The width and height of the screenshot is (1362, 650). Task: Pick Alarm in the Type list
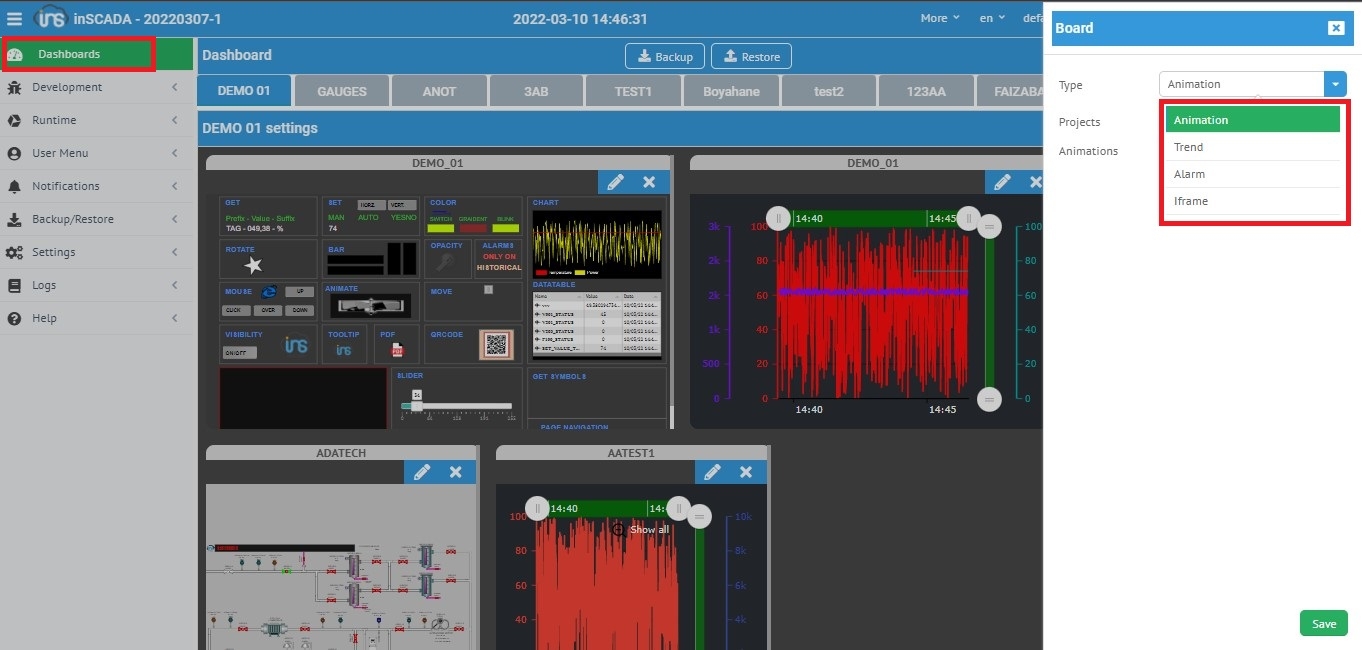tap(1189, 174)
